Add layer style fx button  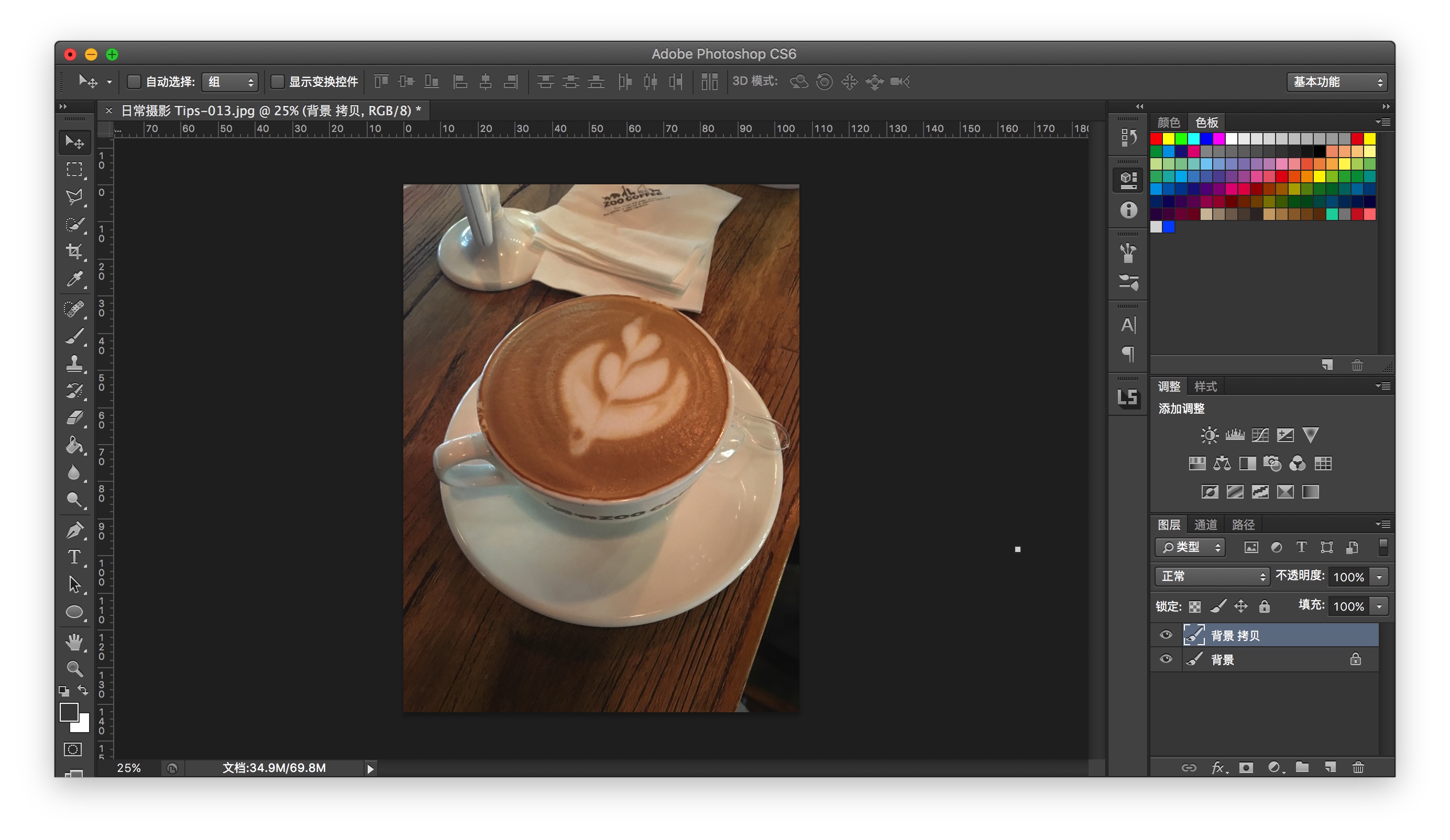(x=1217, y=768)
